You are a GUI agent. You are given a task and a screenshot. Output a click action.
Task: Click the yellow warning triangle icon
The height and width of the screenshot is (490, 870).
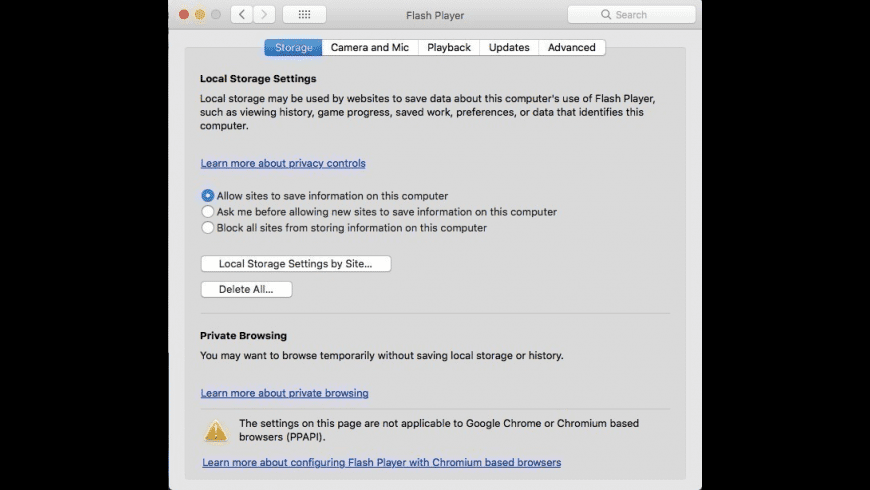(216, 431)
